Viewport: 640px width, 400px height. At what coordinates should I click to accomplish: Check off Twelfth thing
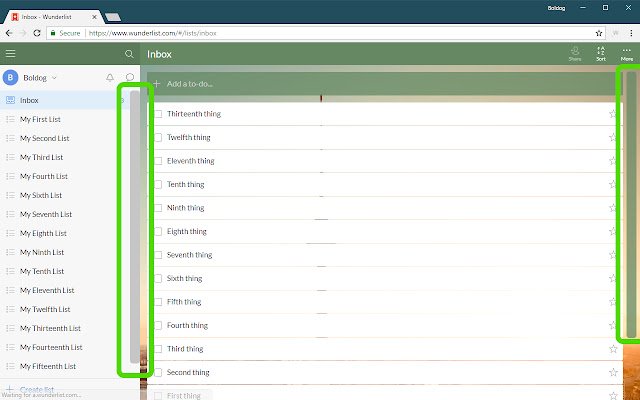pyautogui.click(x=158, y=138)
